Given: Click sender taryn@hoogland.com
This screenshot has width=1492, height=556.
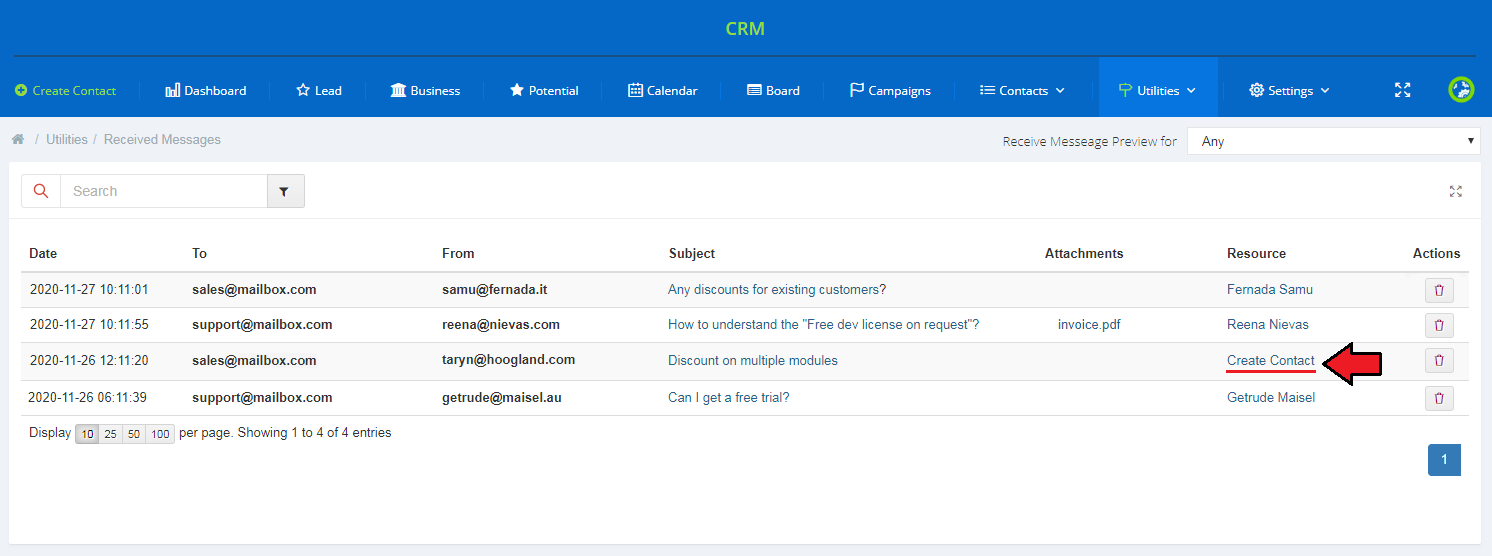Looking at the screenshot, I should [509, 360].
